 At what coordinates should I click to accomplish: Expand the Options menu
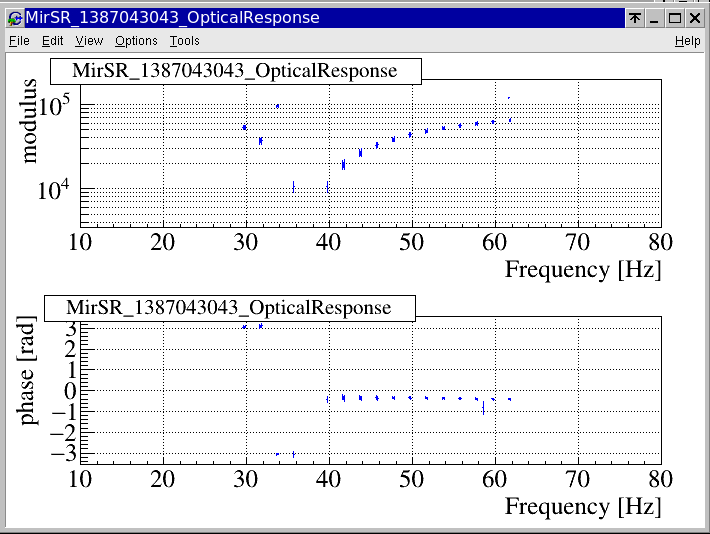click(x=136, y=41)
